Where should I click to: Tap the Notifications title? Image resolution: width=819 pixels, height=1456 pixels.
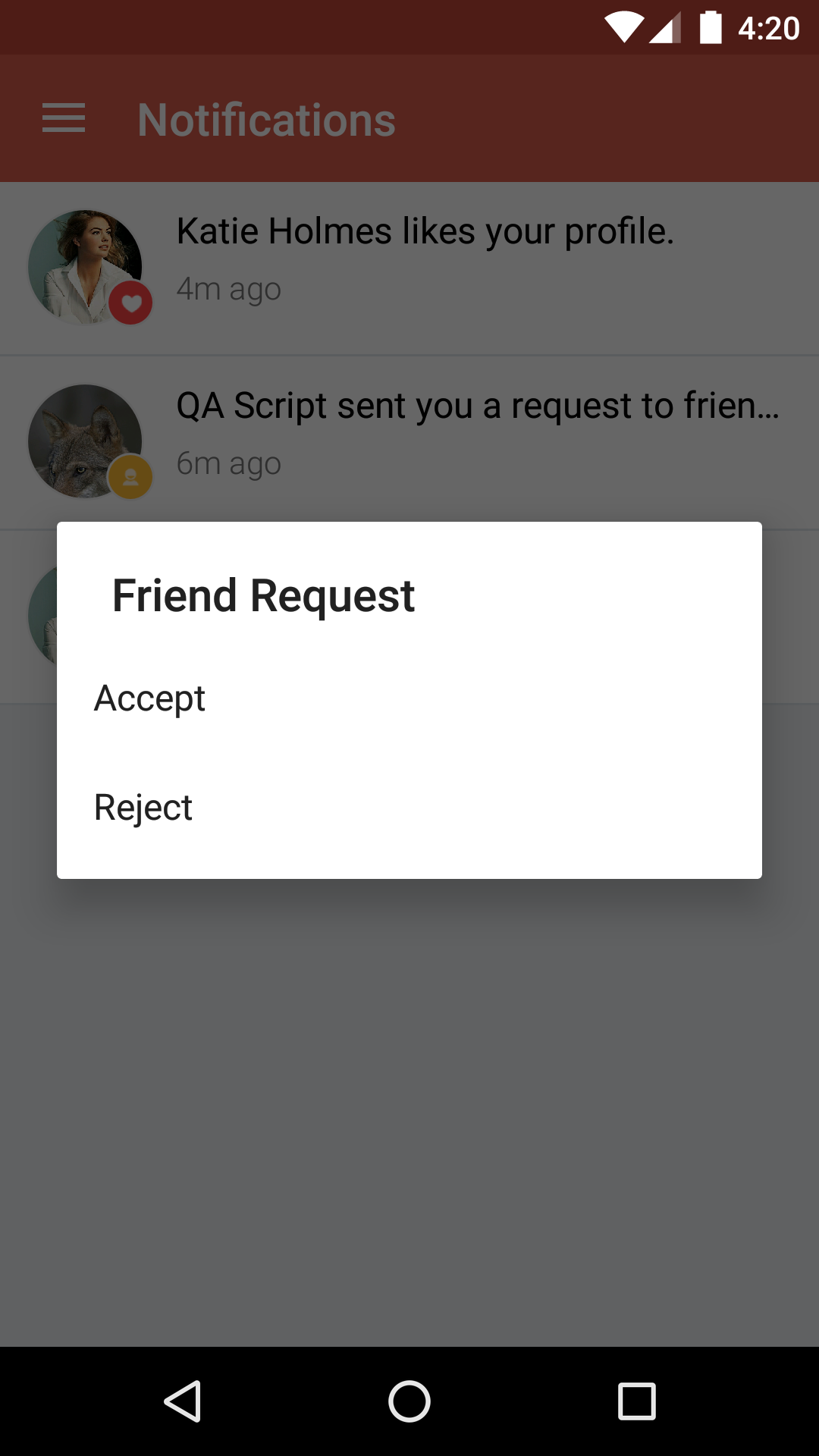[266, 120]
